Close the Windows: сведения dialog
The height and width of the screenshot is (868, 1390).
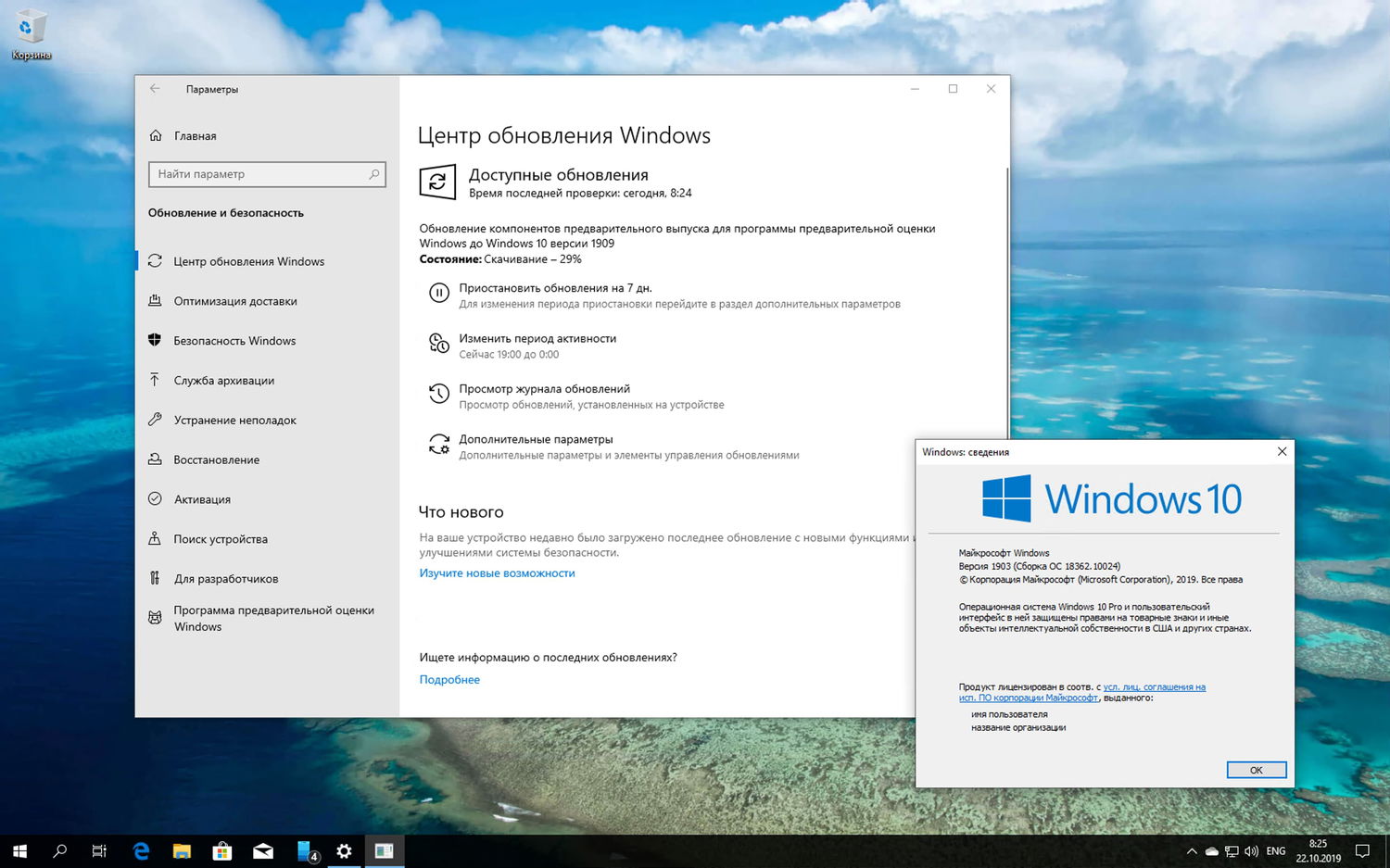point(1282,452)
